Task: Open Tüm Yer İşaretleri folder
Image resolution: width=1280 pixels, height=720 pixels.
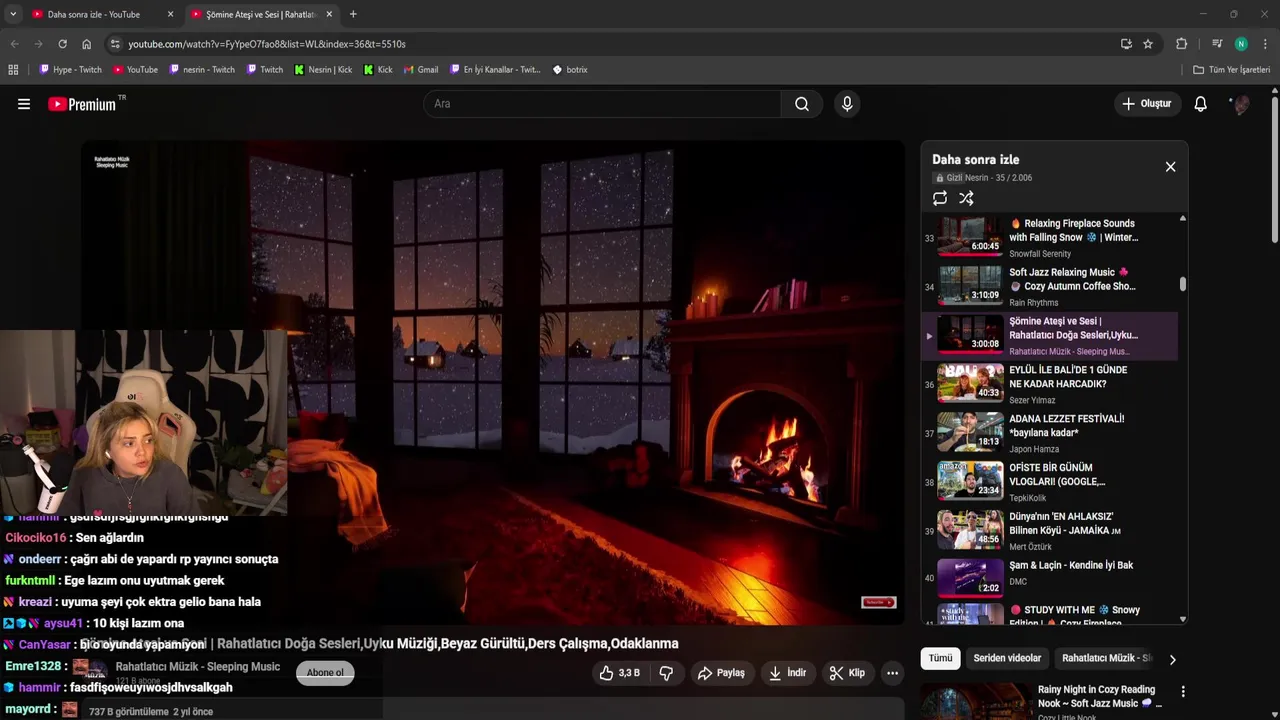Action: click(x=1232, y=70)
